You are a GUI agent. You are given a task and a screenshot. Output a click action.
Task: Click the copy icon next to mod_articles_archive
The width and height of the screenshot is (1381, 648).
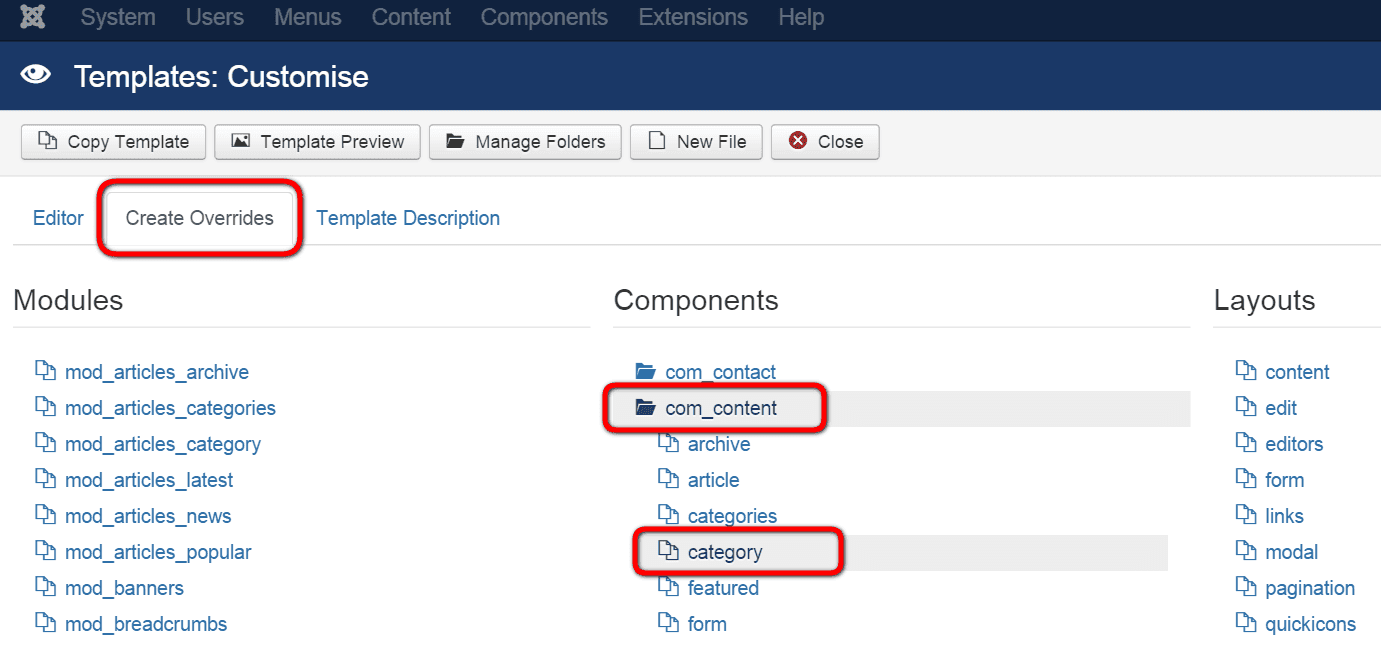[x=45, y=371]
